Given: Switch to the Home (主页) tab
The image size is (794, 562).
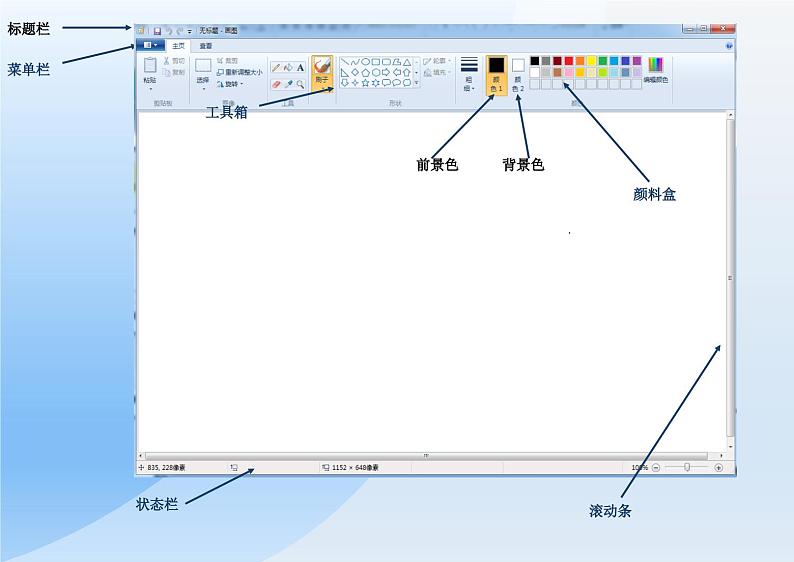Looking at the screenshot, I should [178, 46].
